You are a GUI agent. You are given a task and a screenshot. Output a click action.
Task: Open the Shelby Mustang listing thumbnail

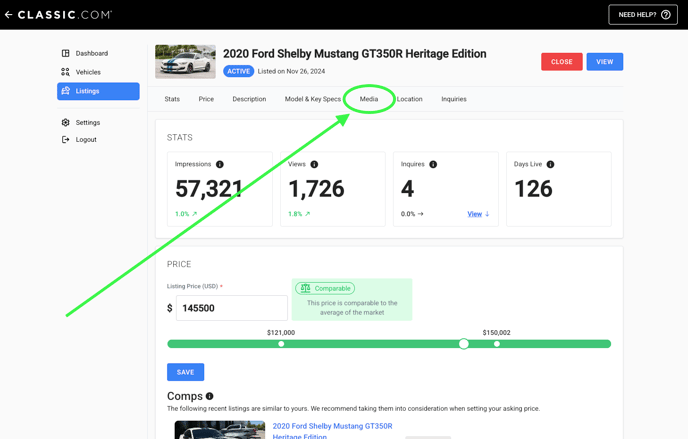coord(185,61)
